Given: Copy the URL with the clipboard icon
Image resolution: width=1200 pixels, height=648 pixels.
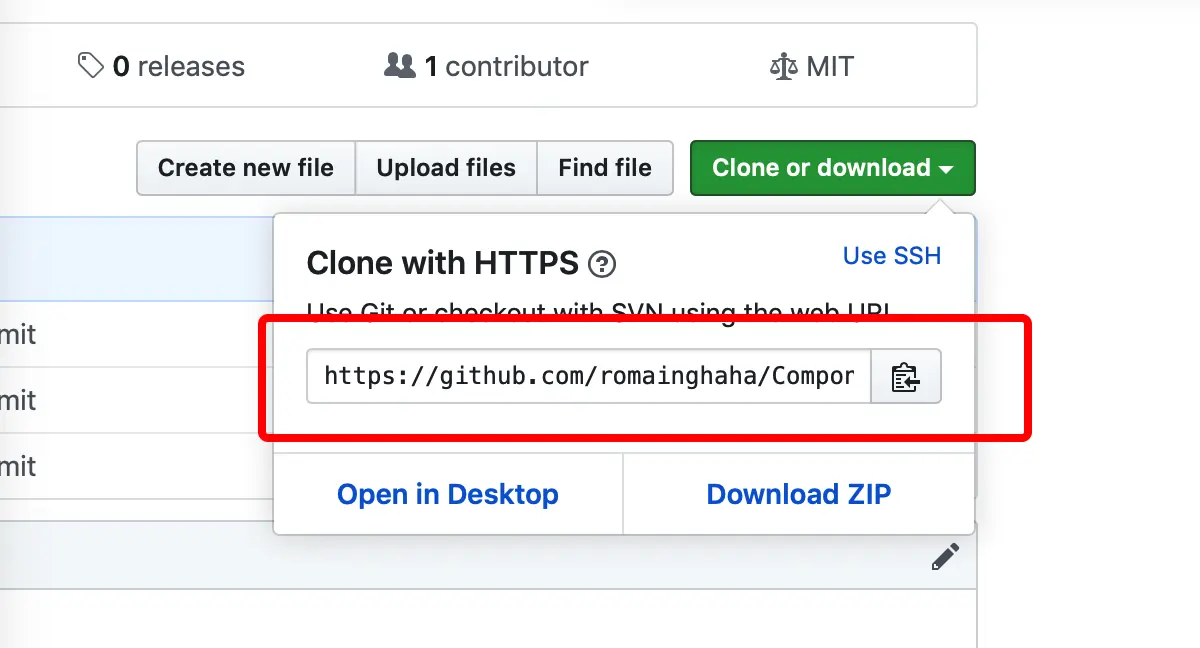Looking at the screenshot, I should pyautogui.click(x=905, y=376).
